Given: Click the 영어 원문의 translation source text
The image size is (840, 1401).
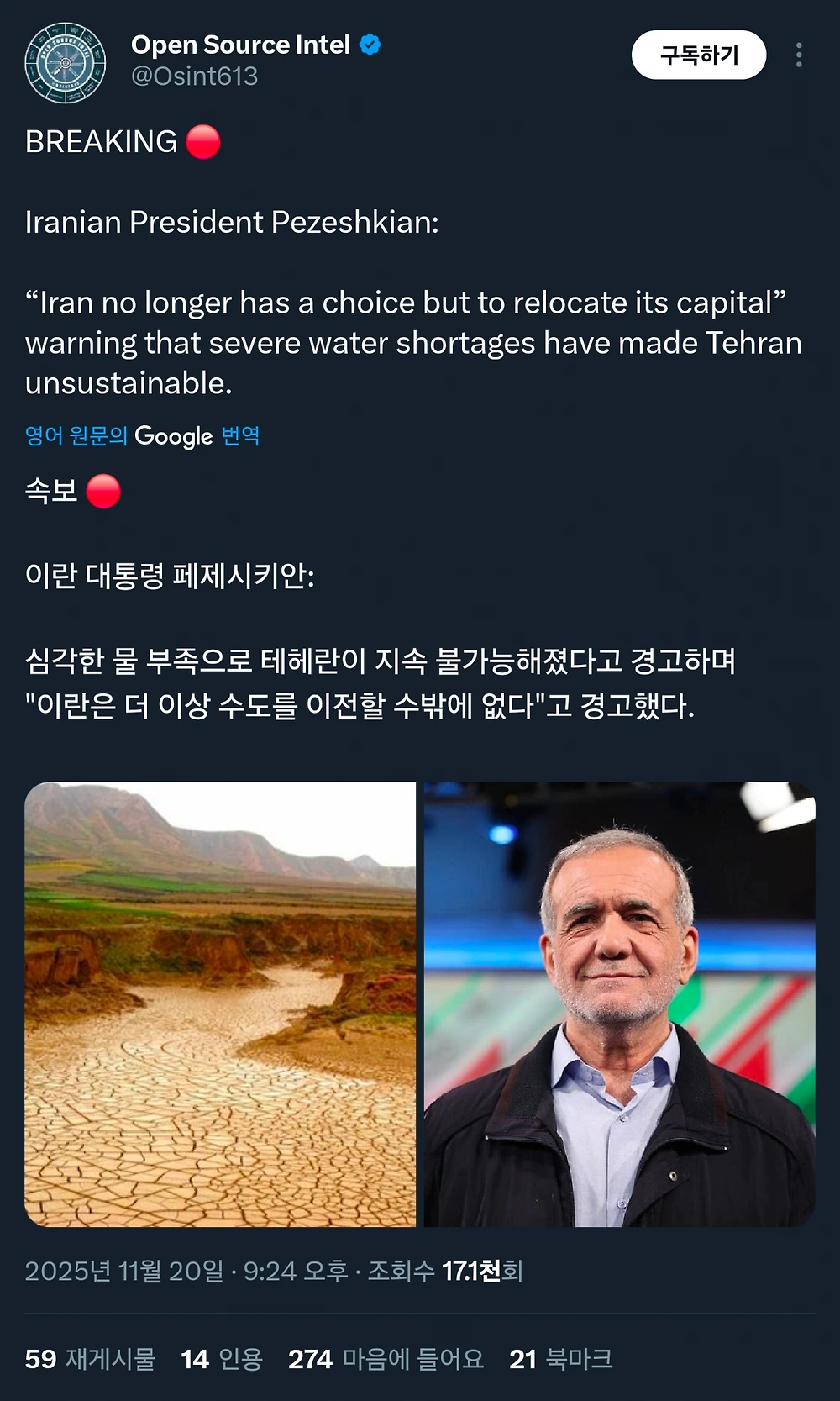Looking at the screenshot, I should tap(76, 436).
